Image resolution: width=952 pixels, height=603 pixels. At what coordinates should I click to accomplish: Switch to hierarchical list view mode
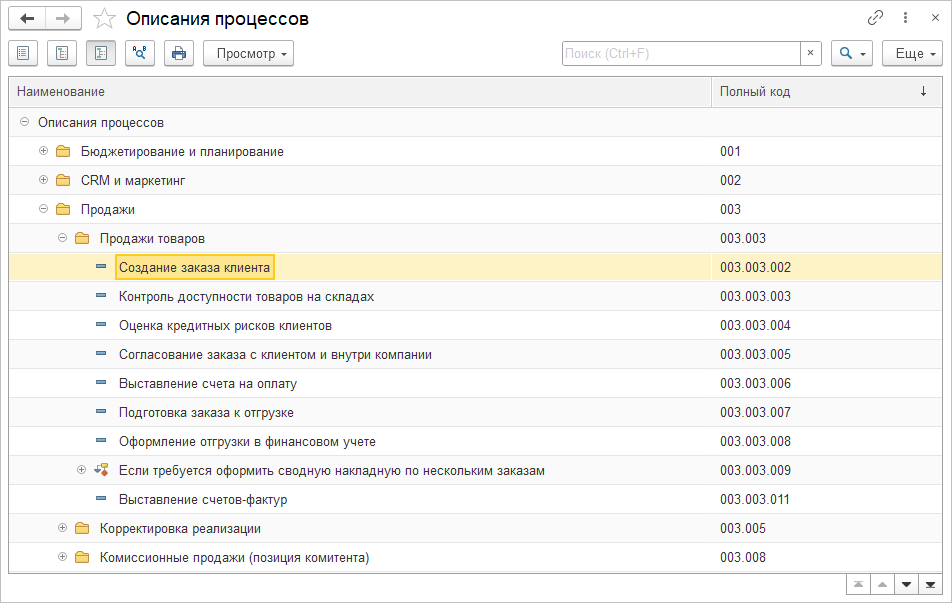[x=62, y=53]
